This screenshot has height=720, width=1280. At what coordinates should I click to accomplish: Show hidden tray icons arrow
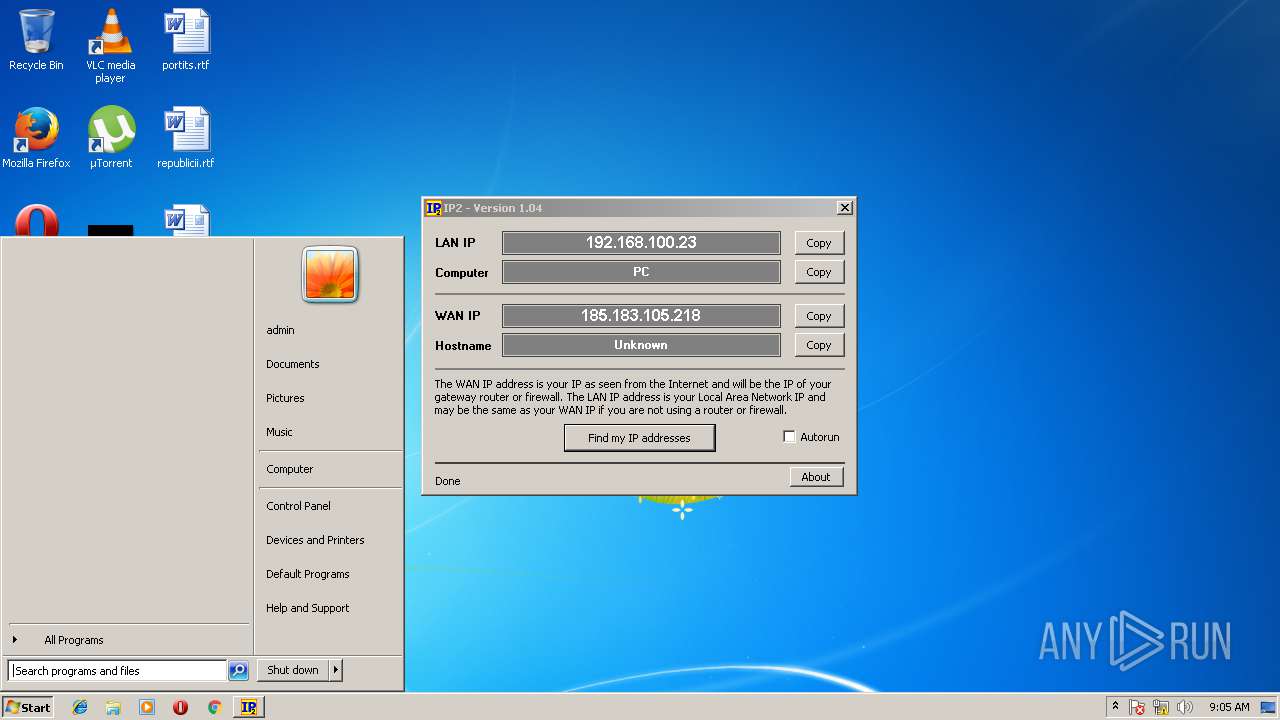point(1115,706)
